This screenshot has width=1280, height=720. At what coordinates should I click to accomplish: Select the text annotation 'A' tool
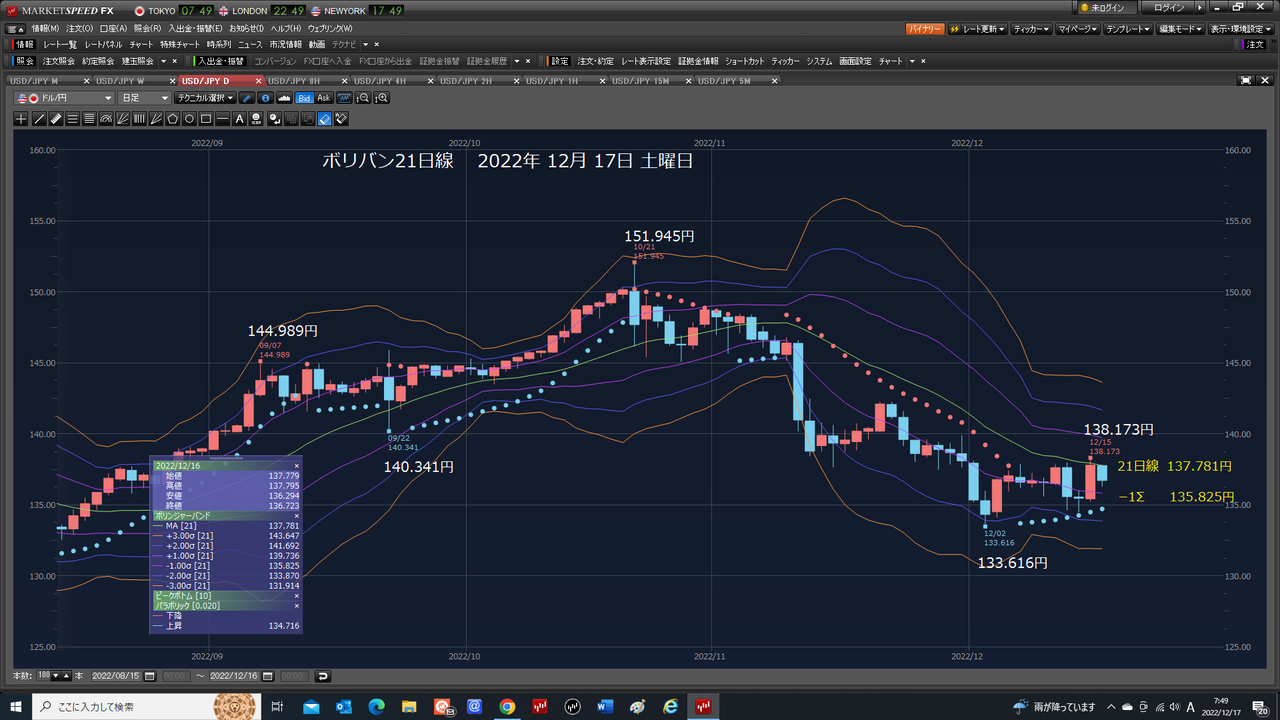coord(239,119)
